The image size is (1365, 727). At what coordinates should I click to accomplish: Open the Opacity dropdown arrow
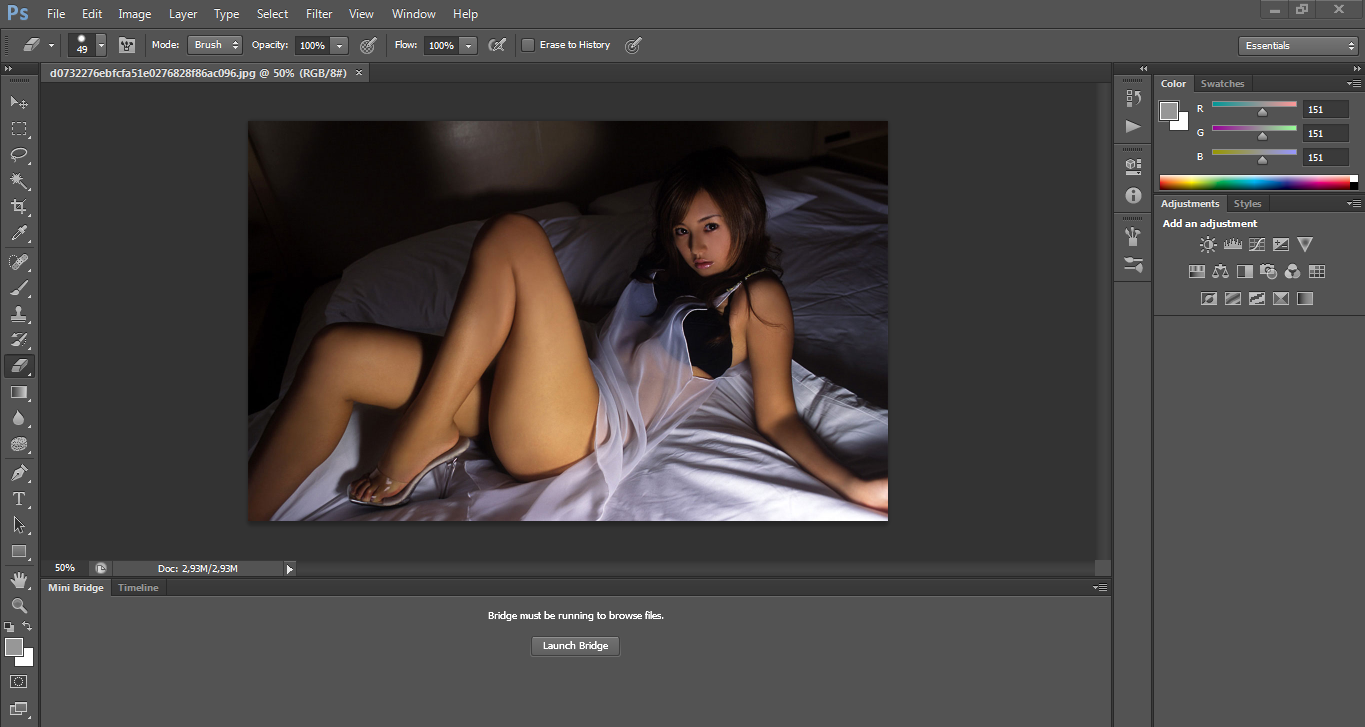click(338, 45)
